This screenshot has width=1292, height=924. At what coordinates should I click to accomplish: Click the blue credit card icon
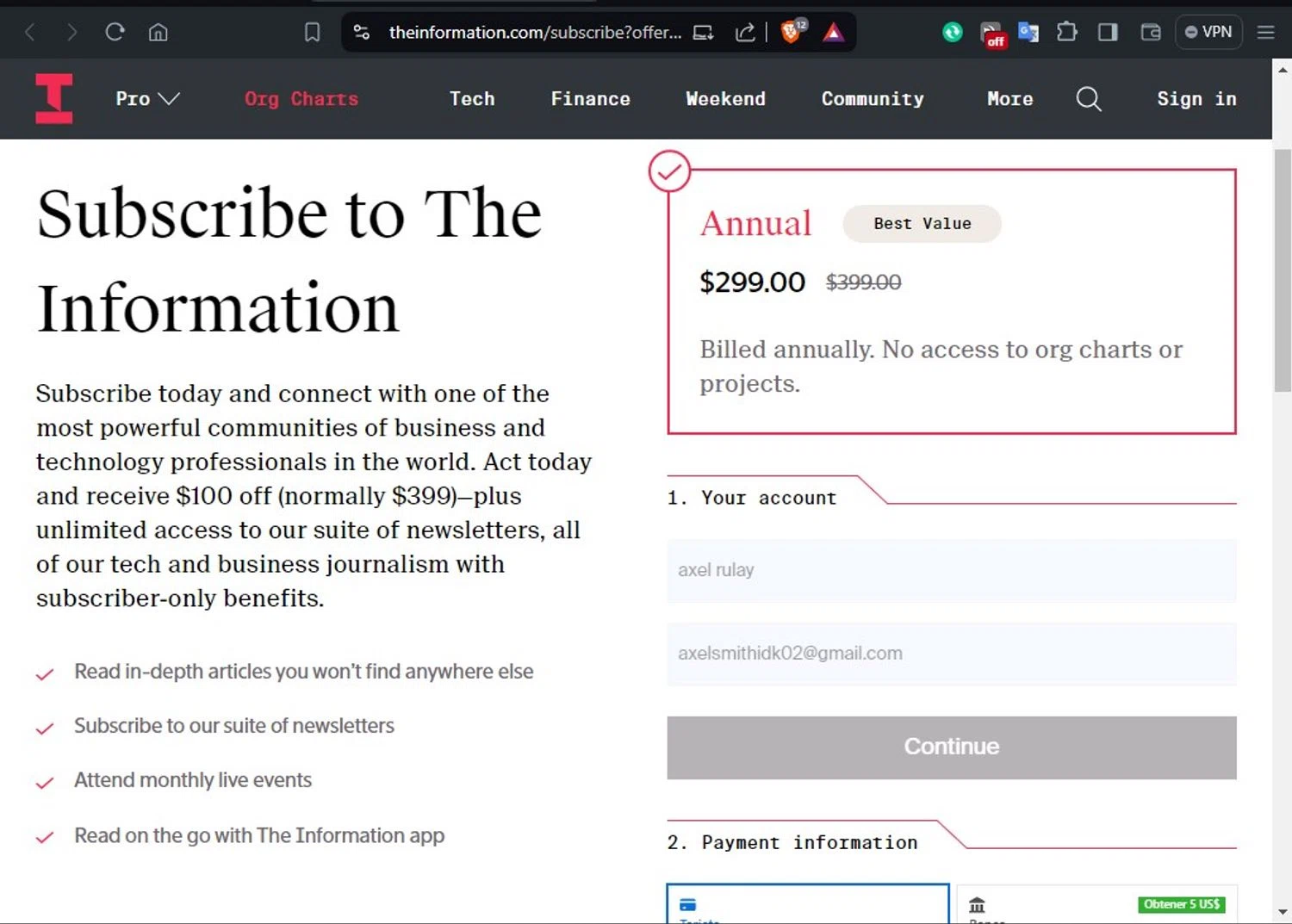687,905
